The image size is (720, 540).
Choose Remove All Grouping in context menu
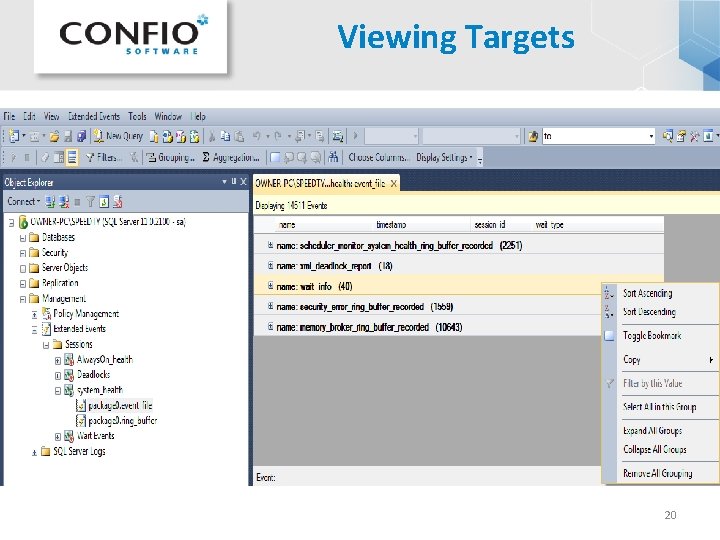(x=660, y=473)
